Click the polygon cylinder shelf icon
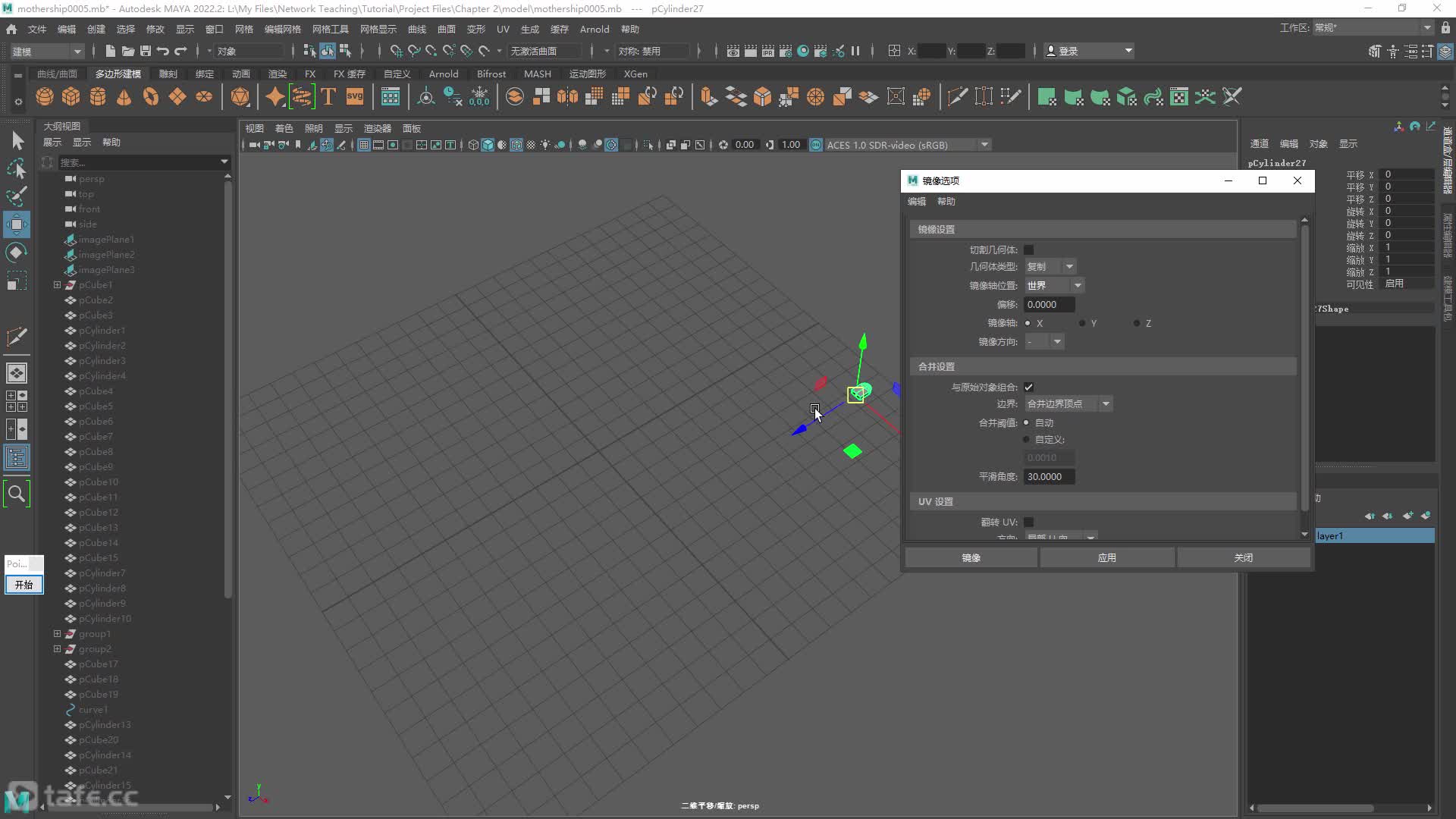The image size is (1456, 819). (98, 96)
